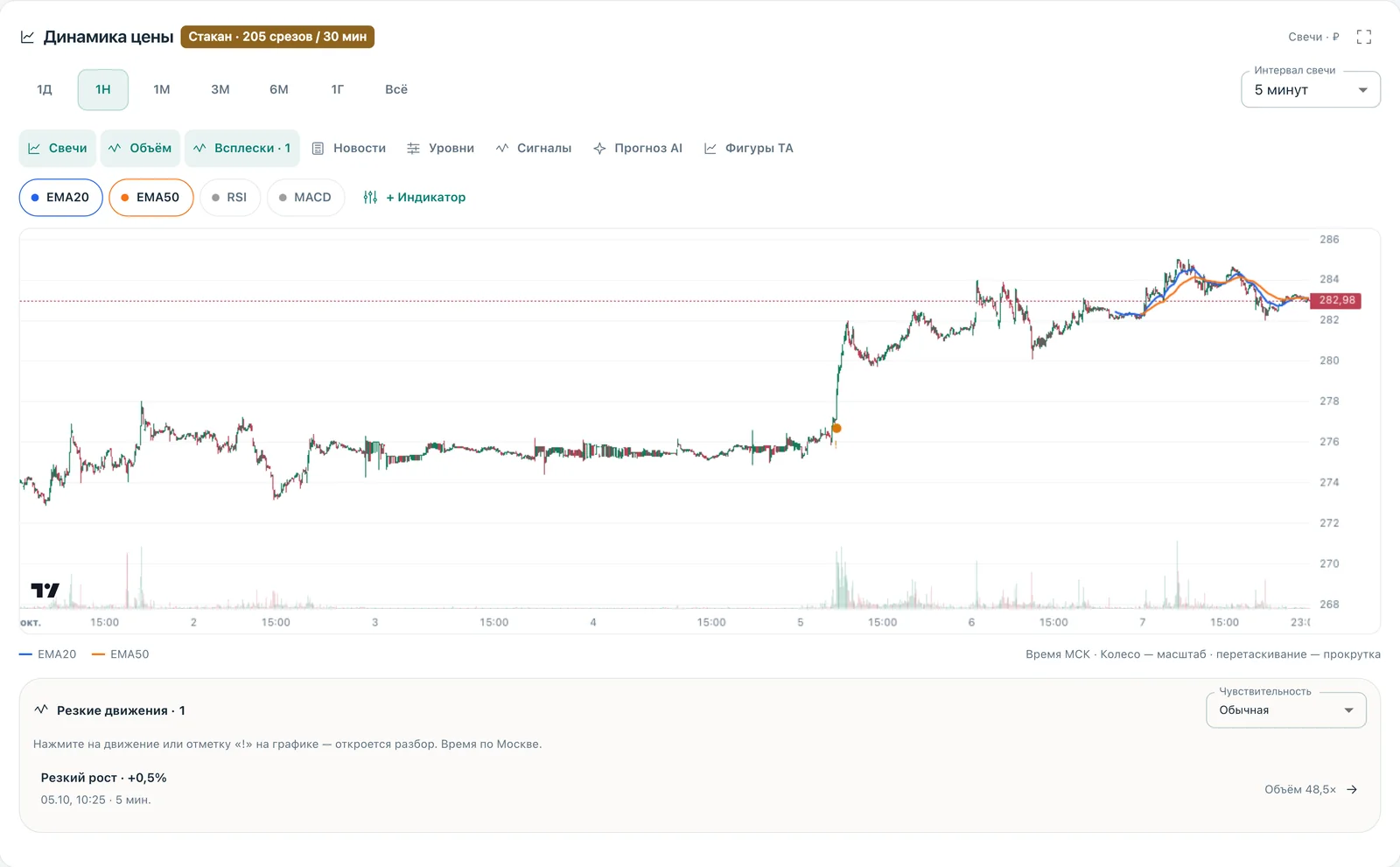1400x867 pixels.
Task: Expand the Чувствительность dropdown
Action: pos(1286,710)
